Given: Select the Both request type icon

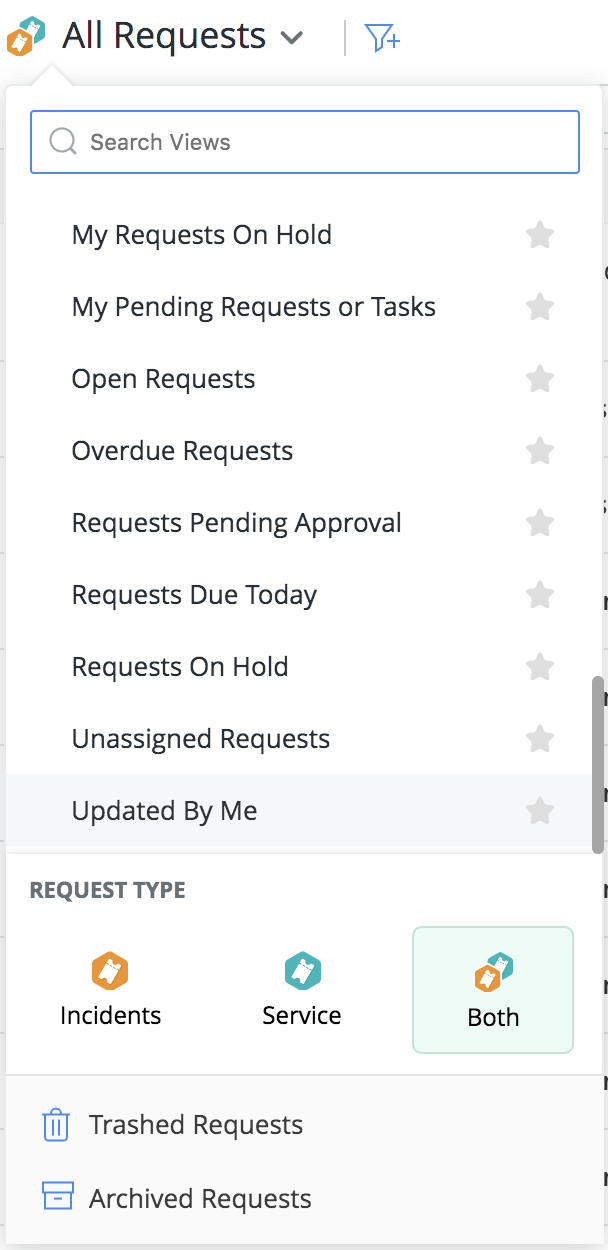Looking at the screenshot, I should click(x=493, y=972).
